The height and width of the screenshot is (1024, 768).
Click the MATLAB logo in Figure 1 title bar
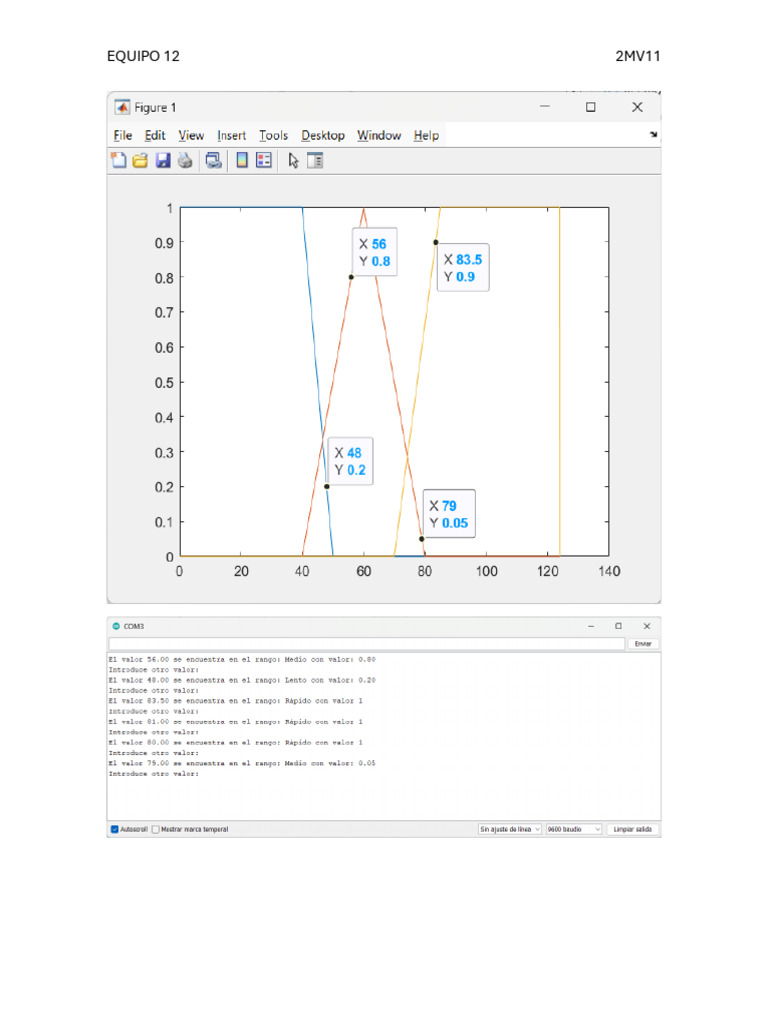pyautogui.click(x=122, y=107)
